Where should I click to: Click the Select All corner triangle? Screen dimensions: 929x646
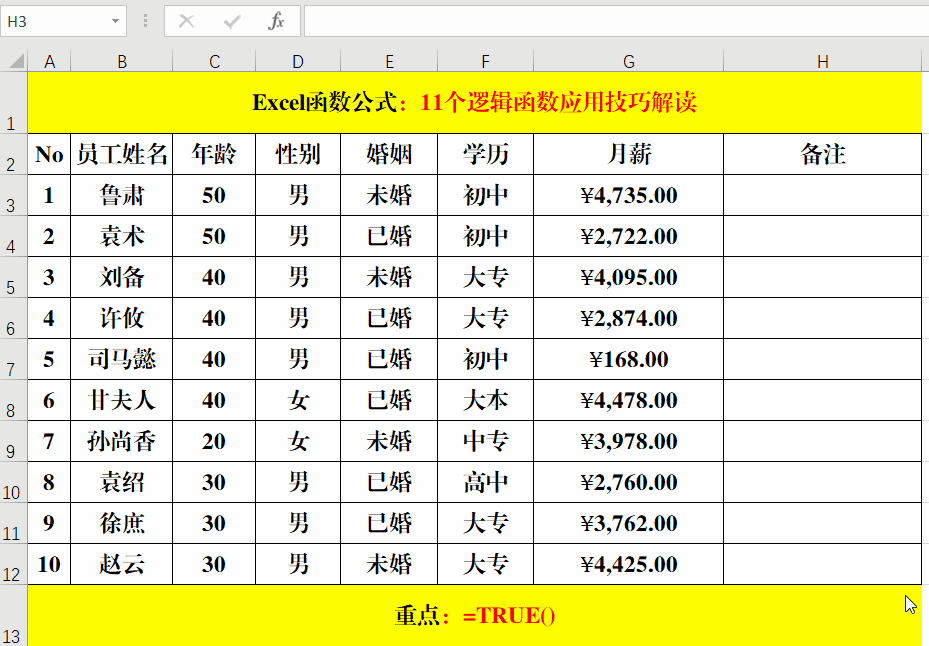pos(17,61)
